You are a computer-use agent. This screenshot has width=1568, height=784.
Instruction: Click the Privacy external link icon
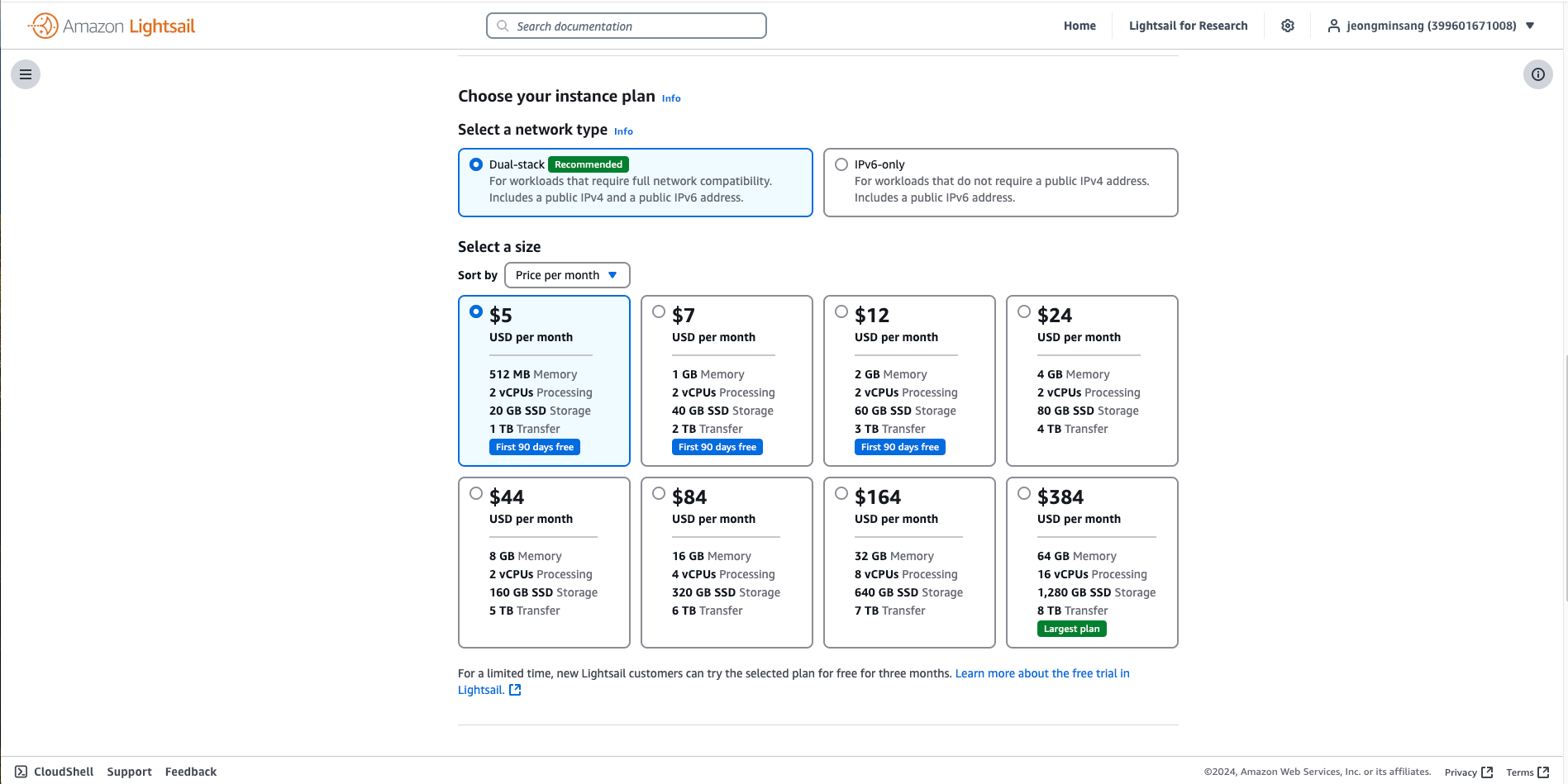tap(1487, 772)
